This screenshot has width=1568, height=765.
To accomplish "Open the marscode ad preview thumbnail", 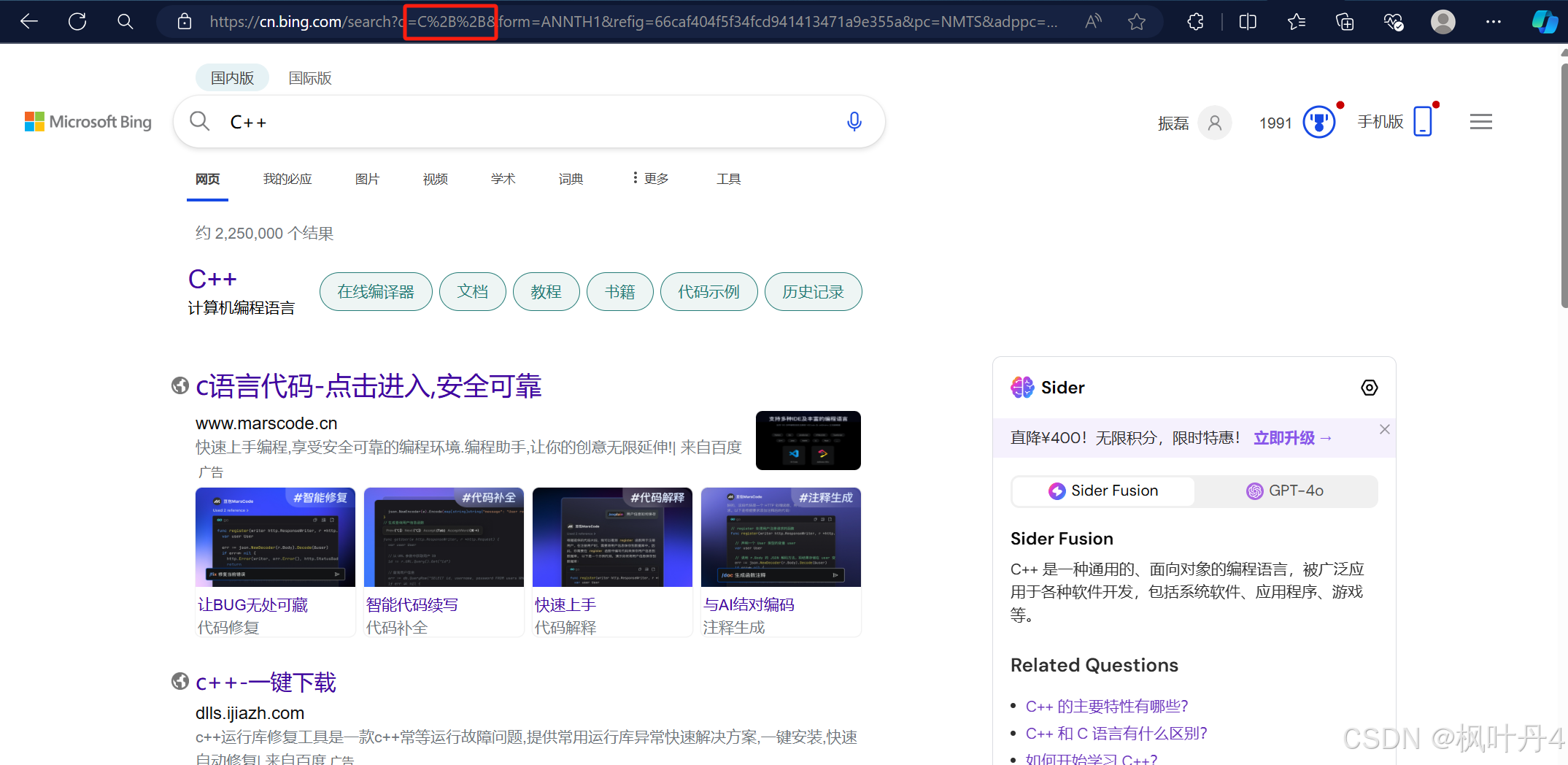I will click(x=808, y=440).
